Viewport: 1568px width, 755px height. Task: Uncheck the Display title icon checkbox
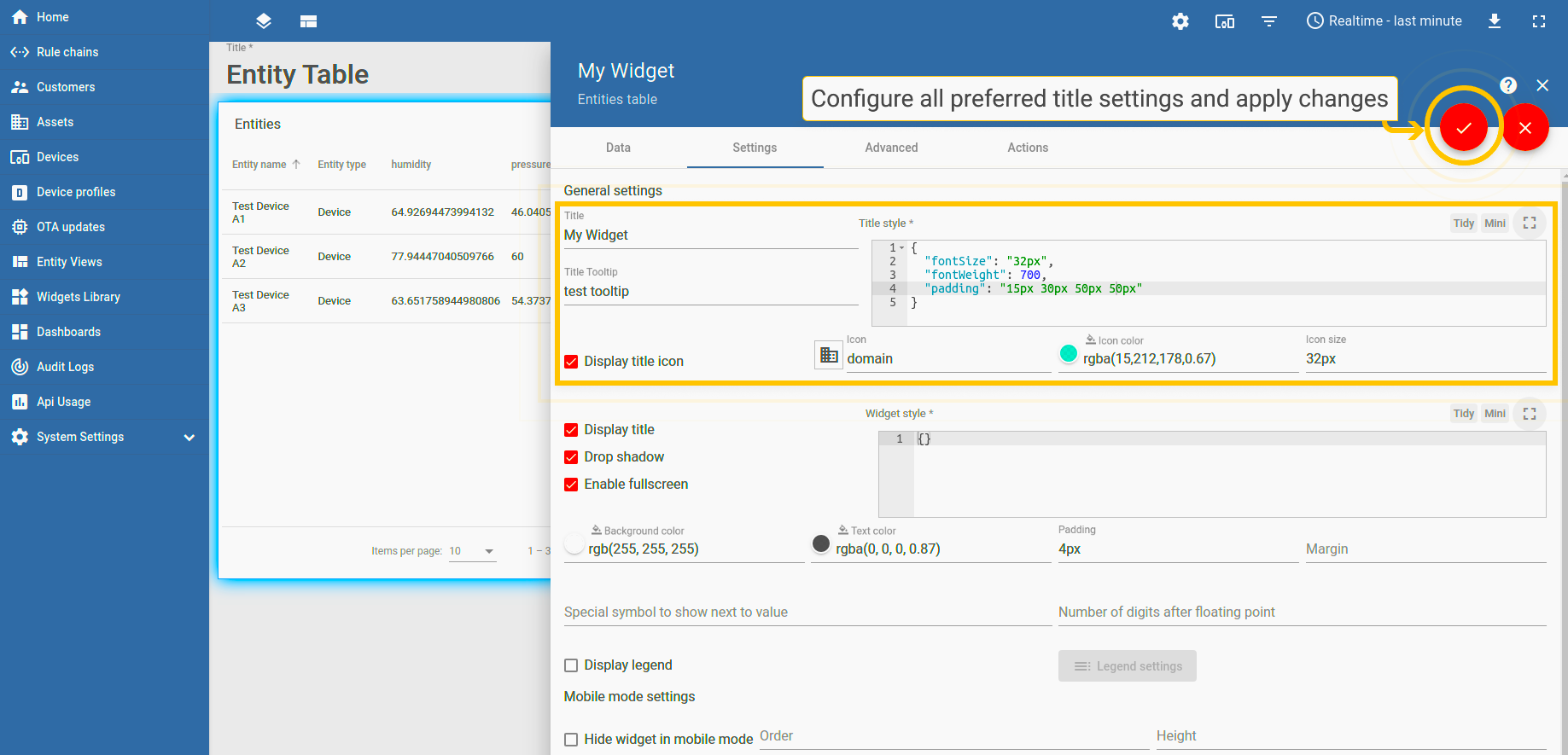[571, 362]
